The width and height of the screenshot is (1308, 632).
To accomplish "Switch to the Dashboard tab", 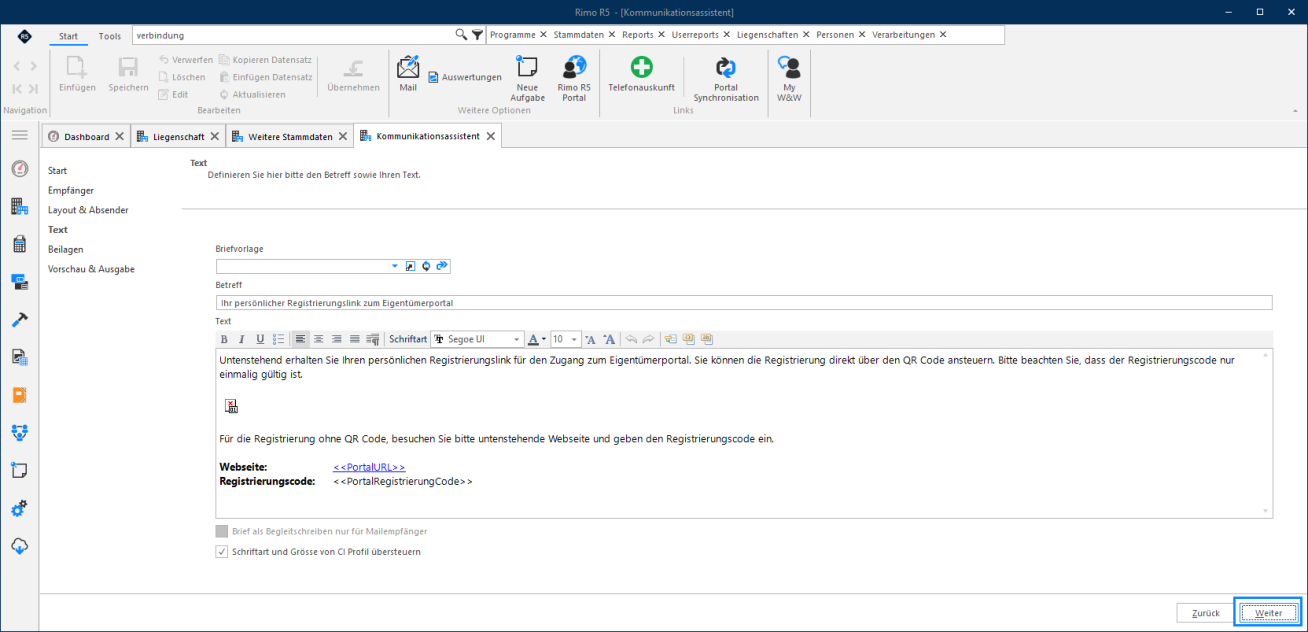I will pos(86,136).
